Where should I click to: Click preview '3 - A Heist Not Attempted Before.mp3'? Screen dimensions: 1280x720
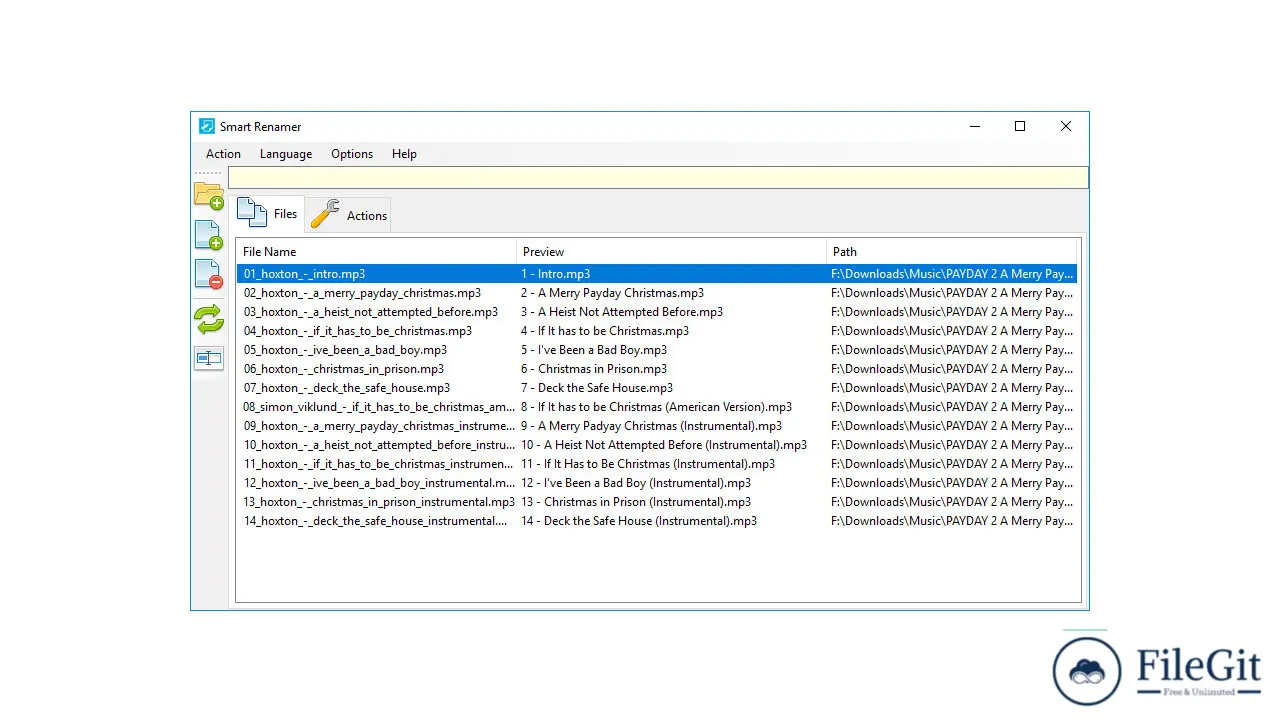coord(621,312)
